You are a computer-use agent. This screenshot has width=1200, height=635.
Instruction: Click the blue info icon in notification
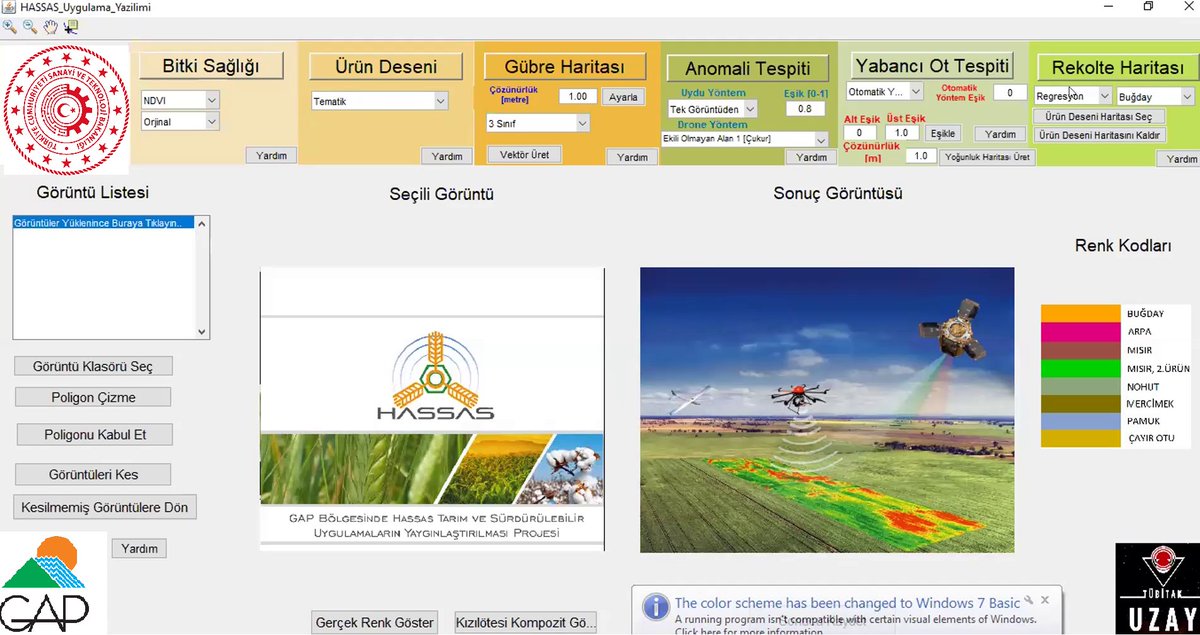(x=655, y=606)
